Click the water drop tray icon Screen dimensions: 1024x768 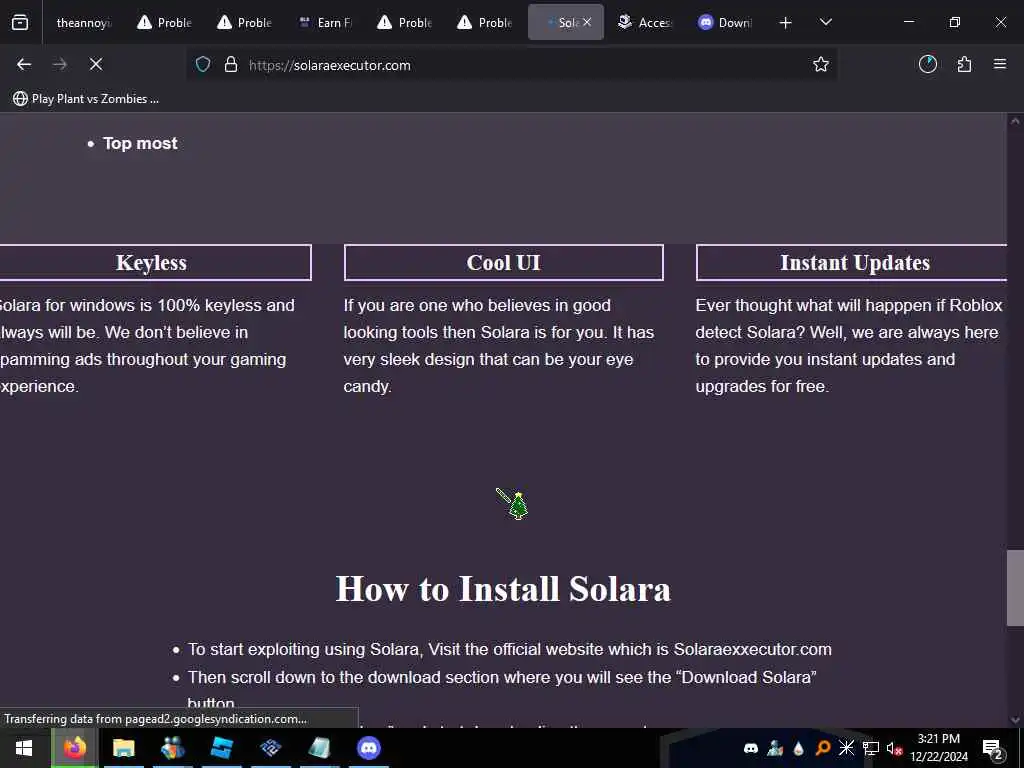(x=798, y=748)
